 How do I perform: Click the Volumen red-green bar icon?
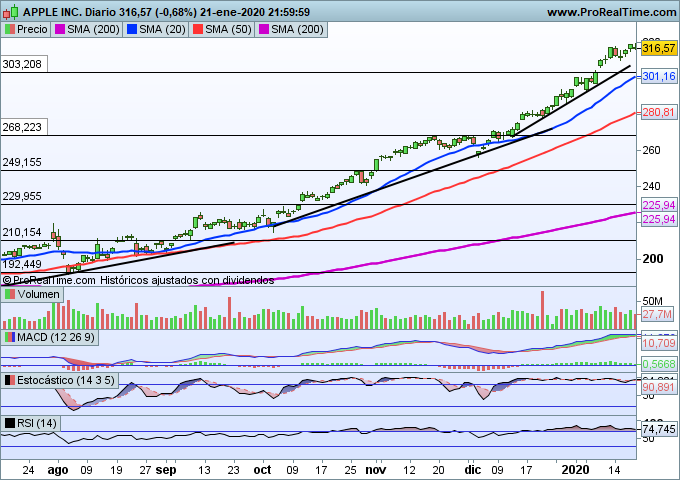click(10, 294)
